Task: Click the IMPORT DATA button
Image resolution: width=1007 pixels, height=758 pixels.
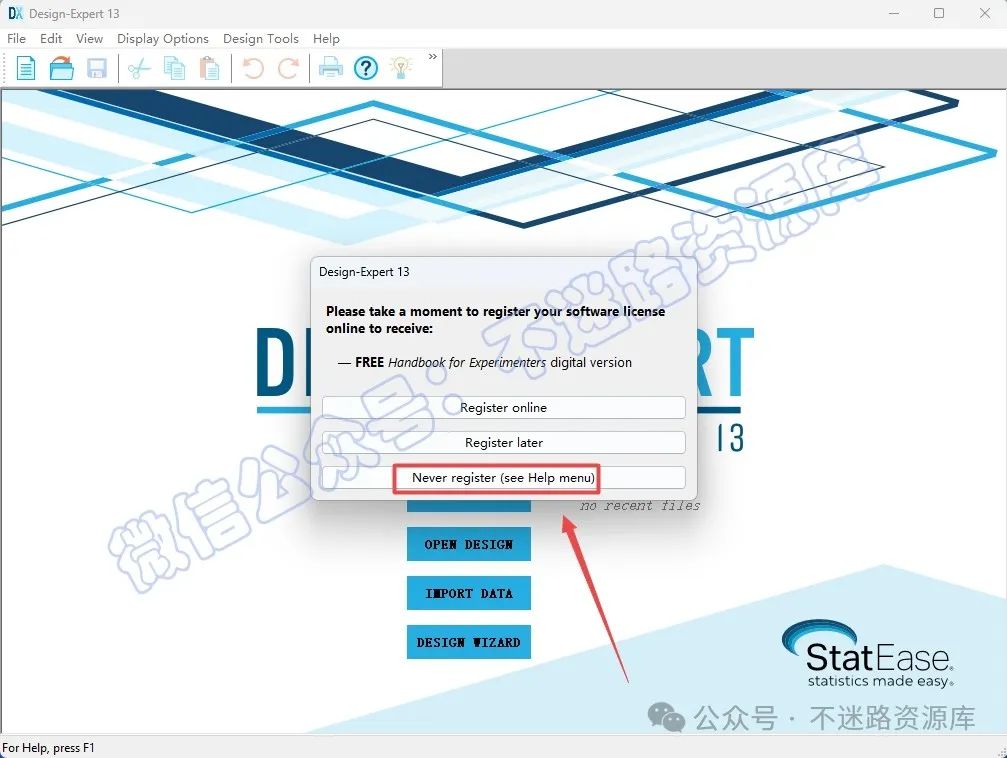Action: tap(469, 593)
